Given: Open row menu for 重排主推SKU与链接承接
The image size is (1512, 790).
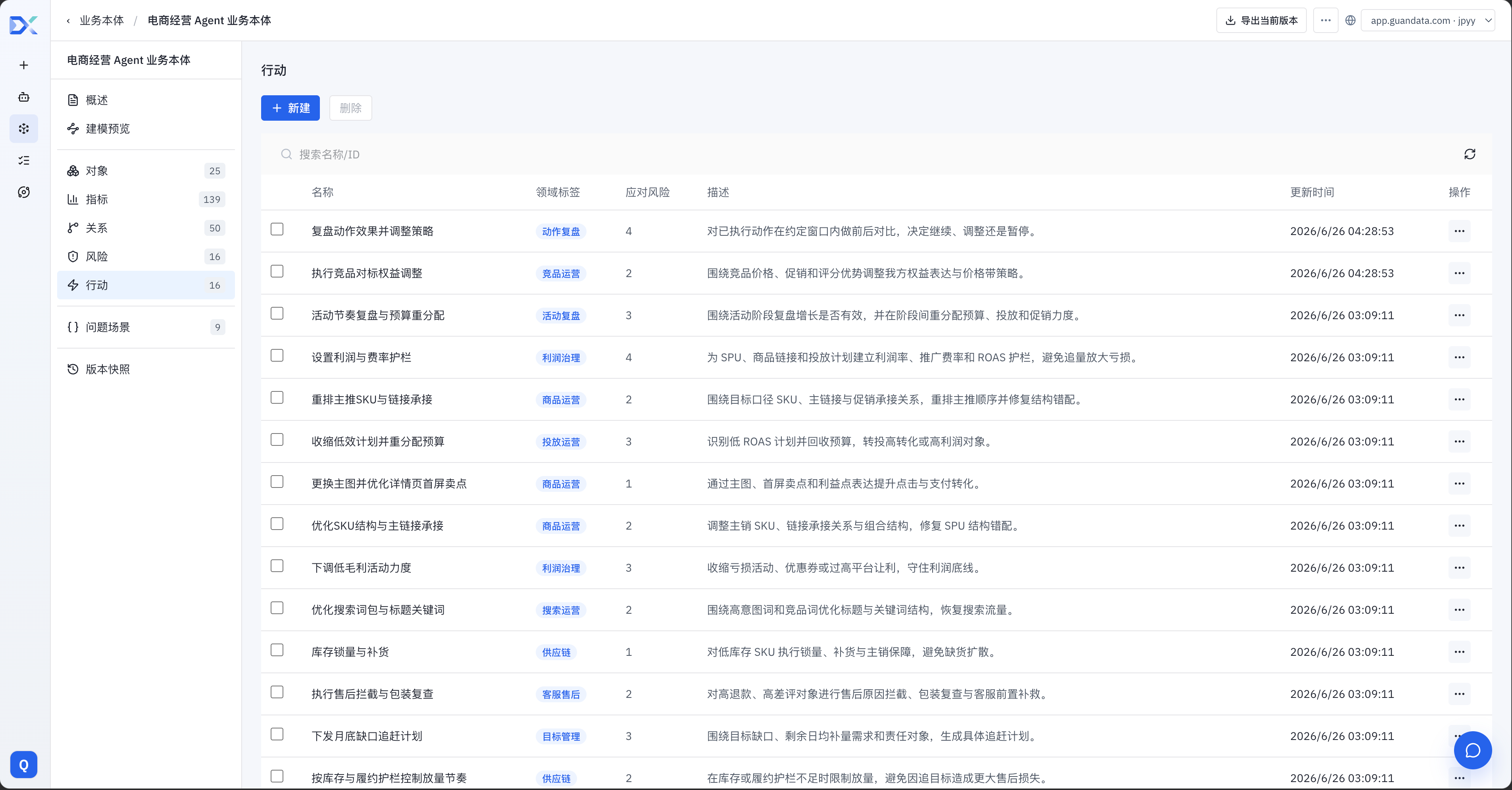Looking at the screenshot, I should [1459, 399].
